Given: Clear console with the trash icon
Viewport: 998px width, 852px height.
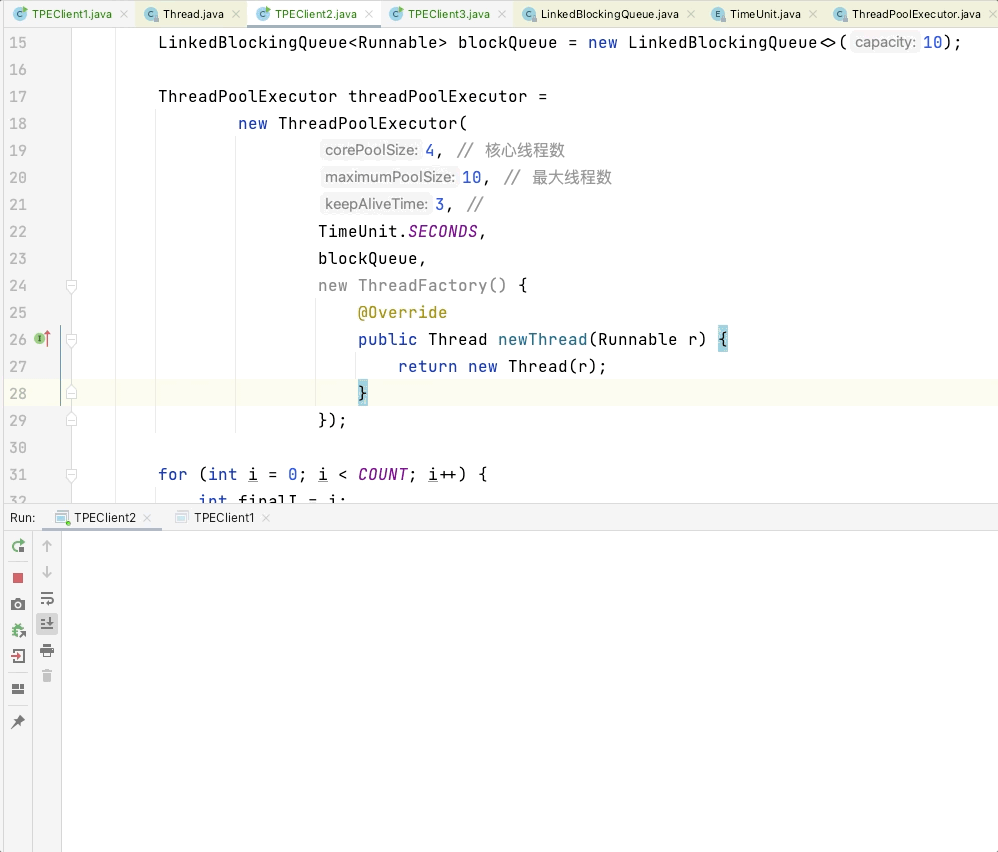Looking at the screenshot, I should coord(47,676).
